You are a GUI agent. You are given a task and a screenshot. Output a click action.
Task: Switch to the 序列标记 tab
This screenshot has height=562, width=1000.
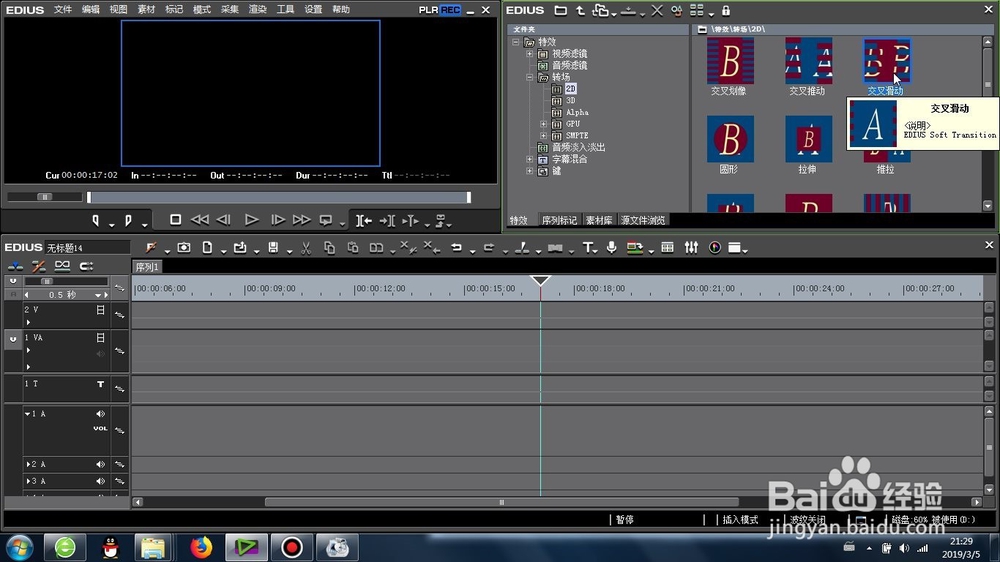pyautogui.click(x=559, y=220)
